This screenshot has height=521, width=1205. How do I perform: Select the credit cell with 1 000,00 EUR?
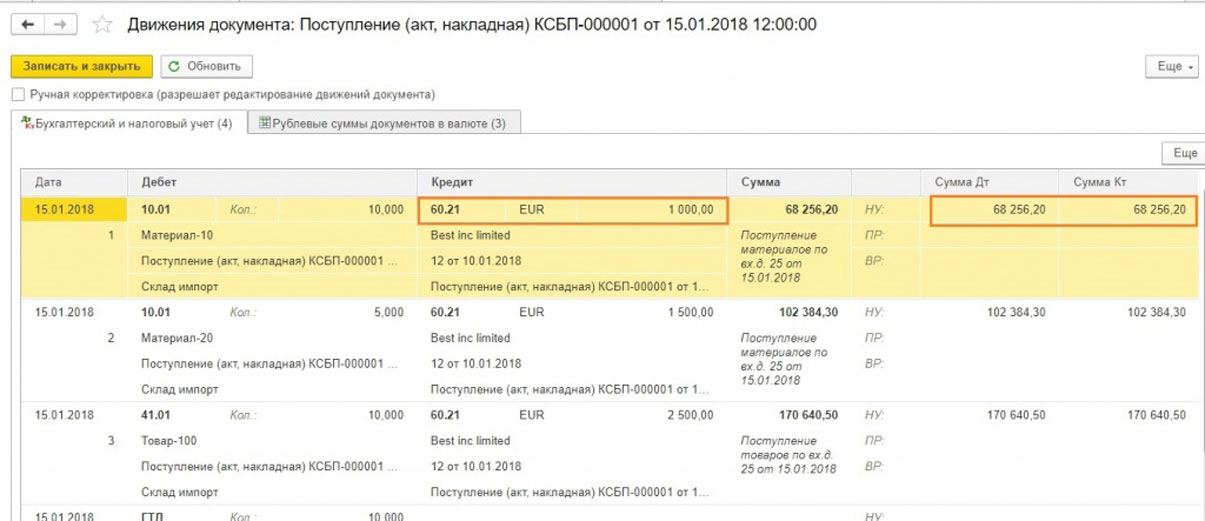click(572, 210)
